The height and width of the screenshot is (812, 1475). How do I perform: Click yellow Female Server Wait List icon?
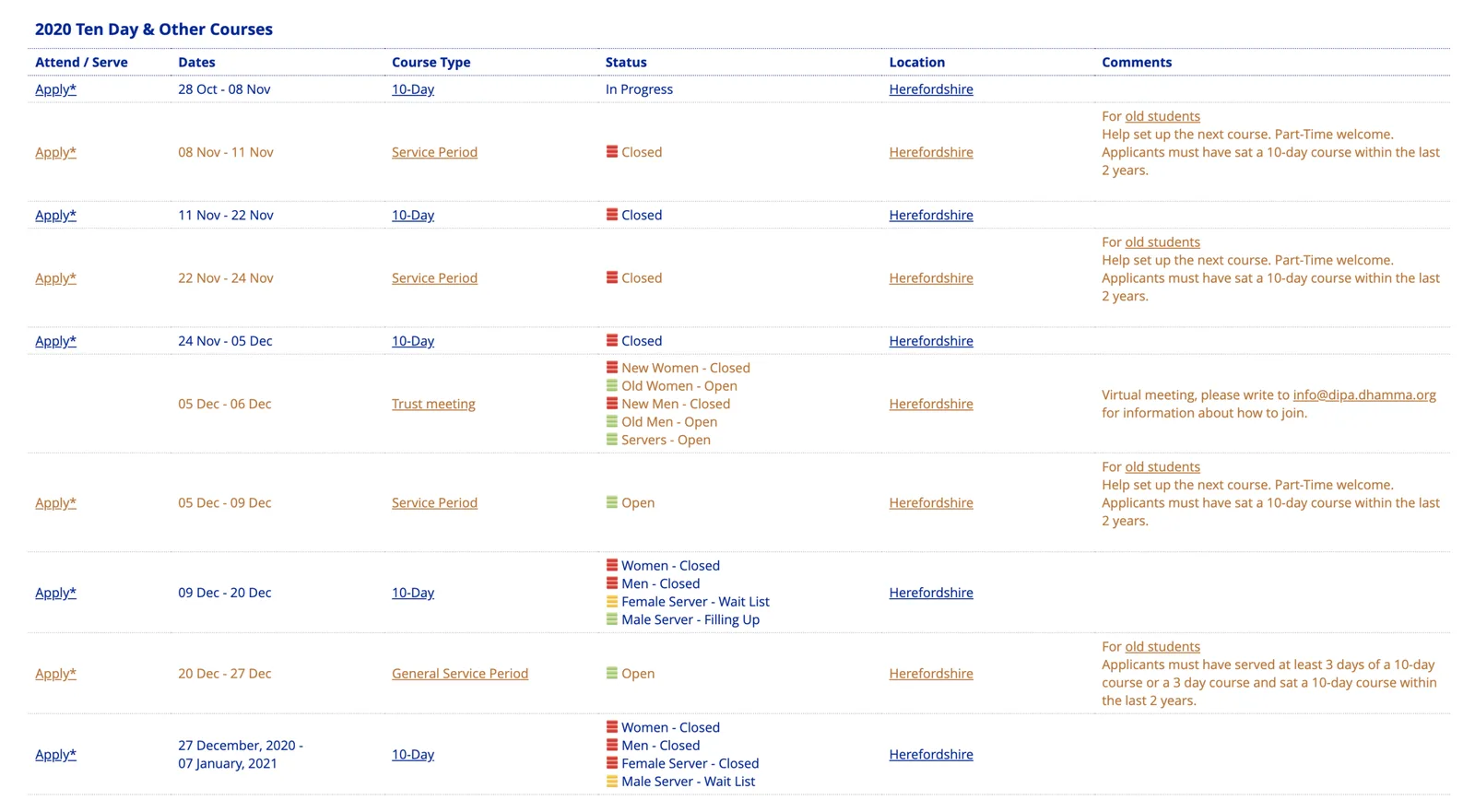click(611, 601)
